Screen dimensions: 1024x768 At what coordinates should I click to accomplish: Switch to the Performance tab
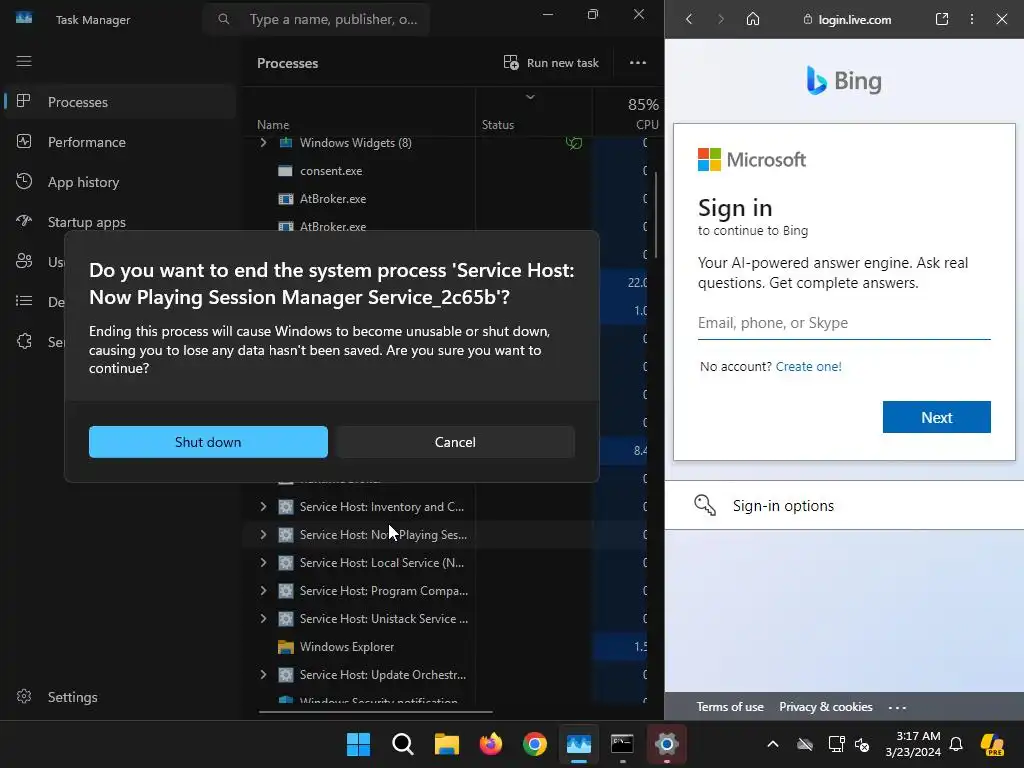tap(120, 142)
